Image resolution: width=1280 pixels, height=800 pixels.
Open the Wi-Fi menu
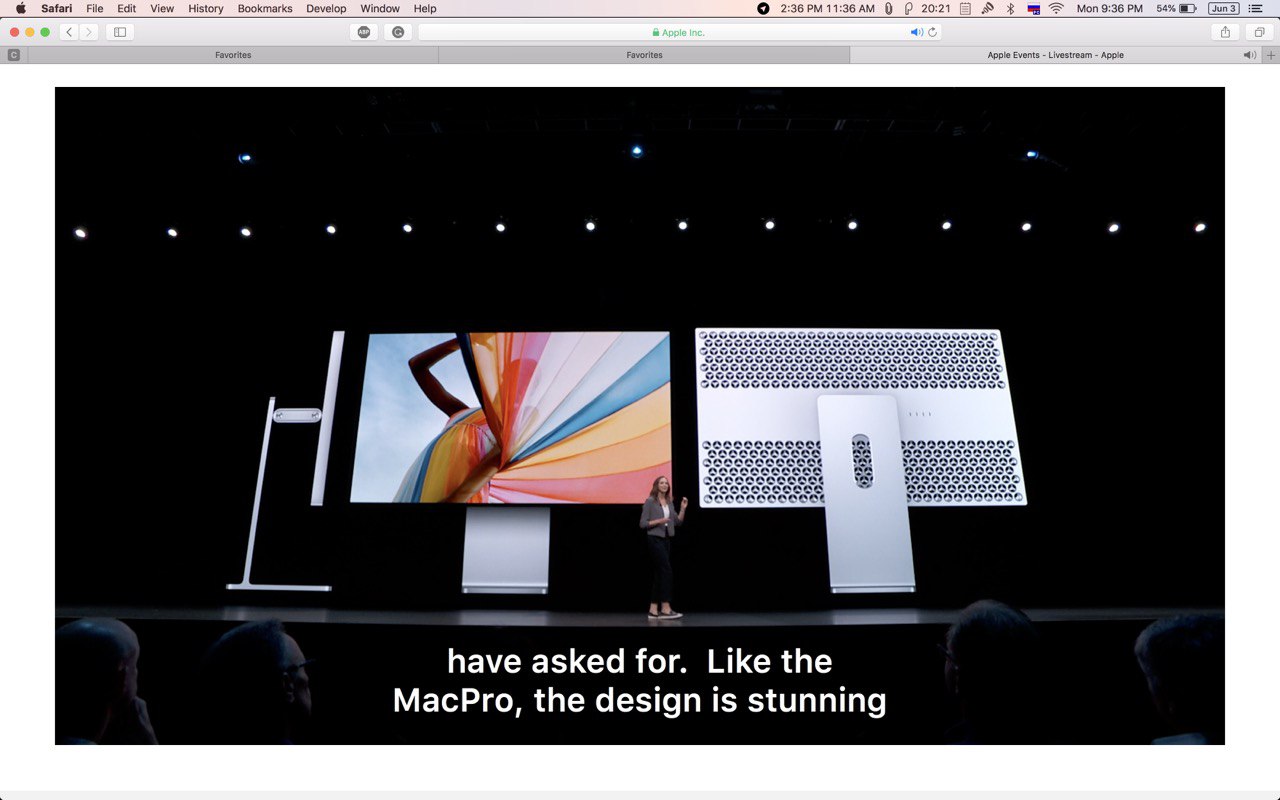click(x=1057, y=8)
